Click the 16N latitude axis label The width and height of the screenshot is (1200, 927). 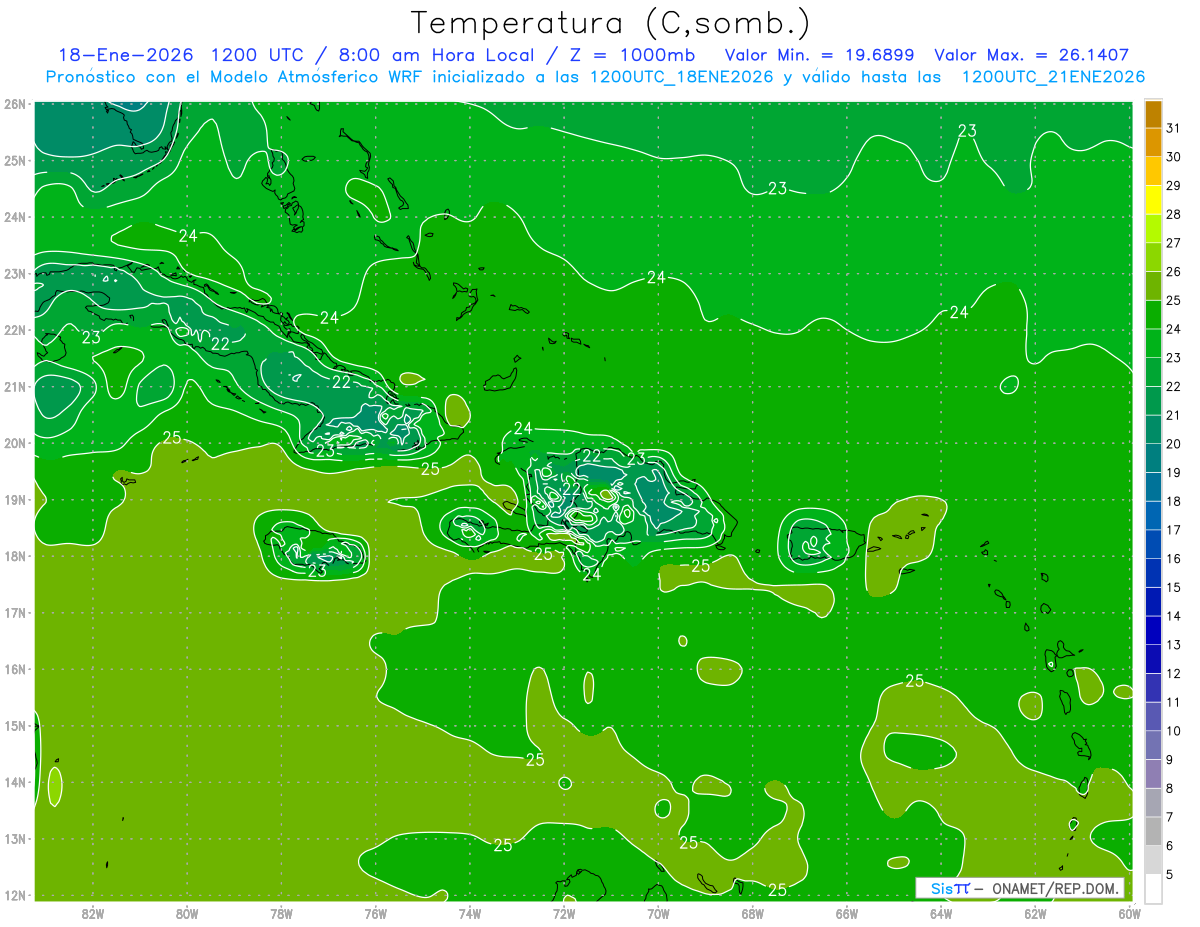pos(14,669)
